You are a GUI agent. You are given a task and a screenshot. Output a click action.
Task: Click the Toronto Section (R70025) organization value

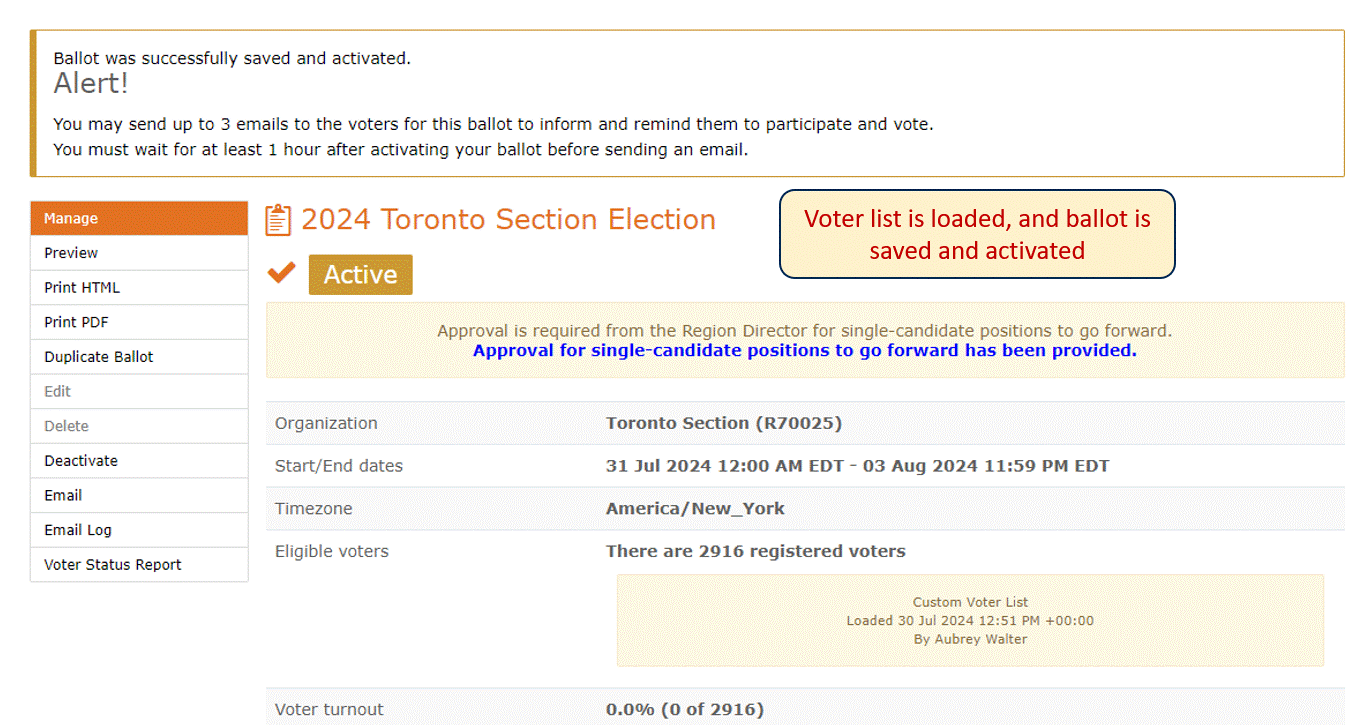(x=724, y=423)
